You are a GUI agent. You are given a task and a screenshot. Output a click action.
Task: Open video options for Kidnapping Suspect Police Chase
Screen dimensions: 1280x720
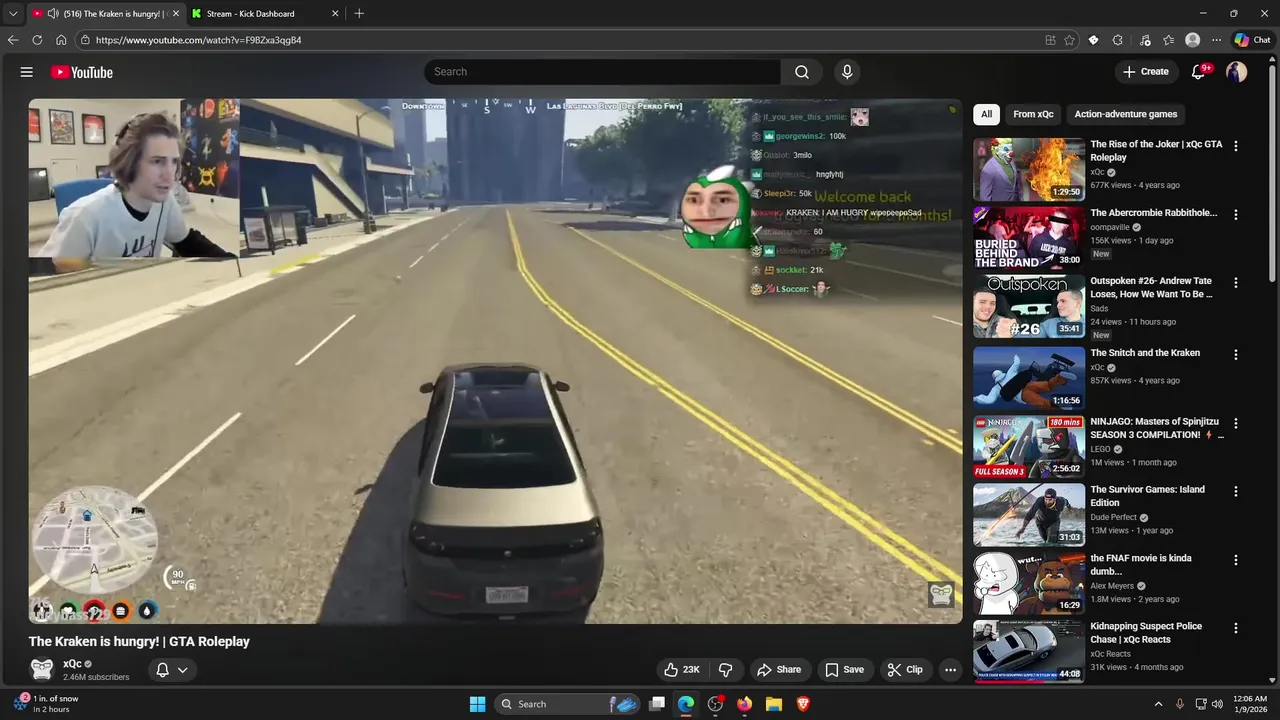tap(1236, 629)
